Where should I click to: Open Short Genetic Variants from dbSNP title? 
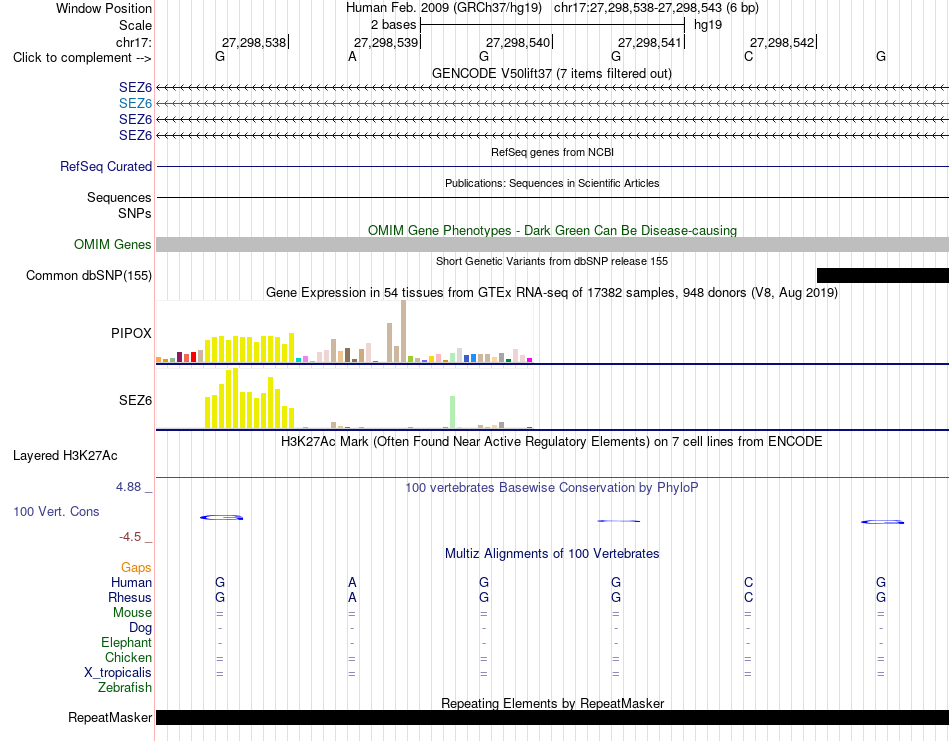552,261
